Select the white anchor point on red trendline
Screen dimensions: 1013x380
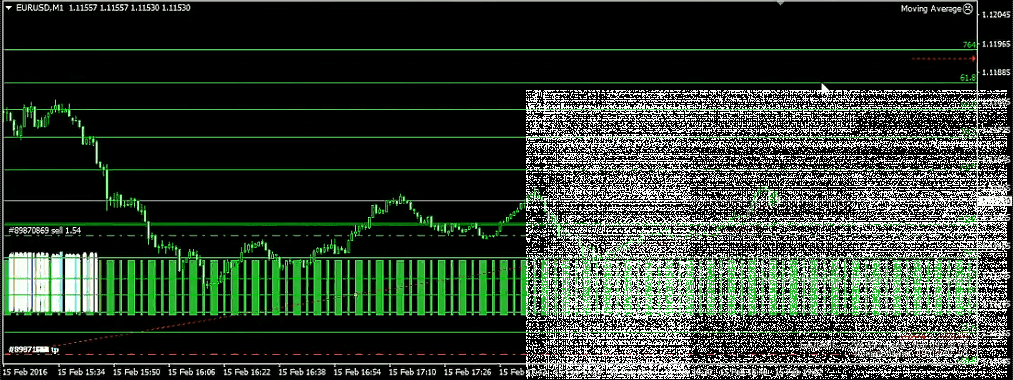point(355,295)
